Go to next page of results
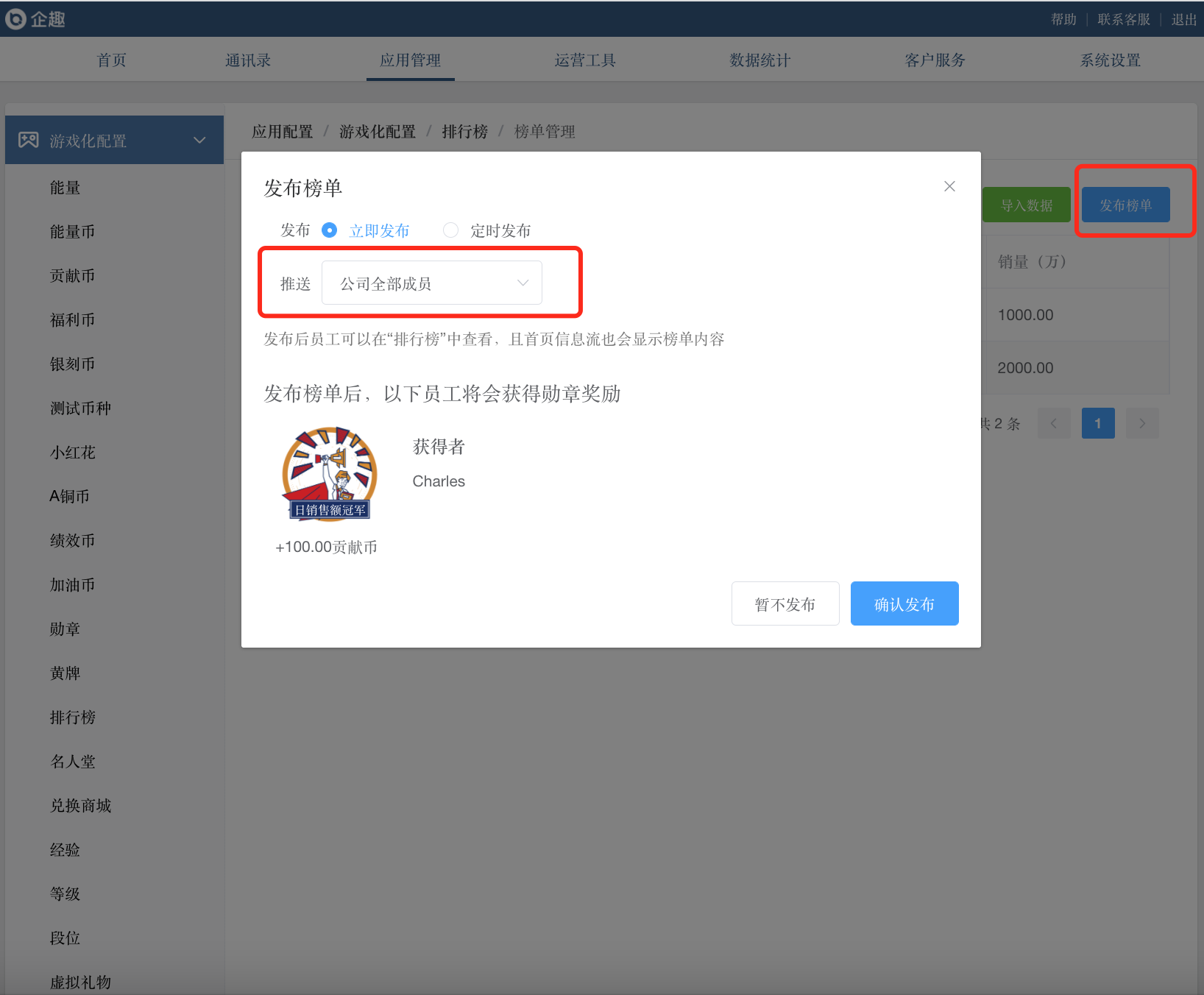1204x995 pixels. pyautogui.click(x=1142, y=423)
